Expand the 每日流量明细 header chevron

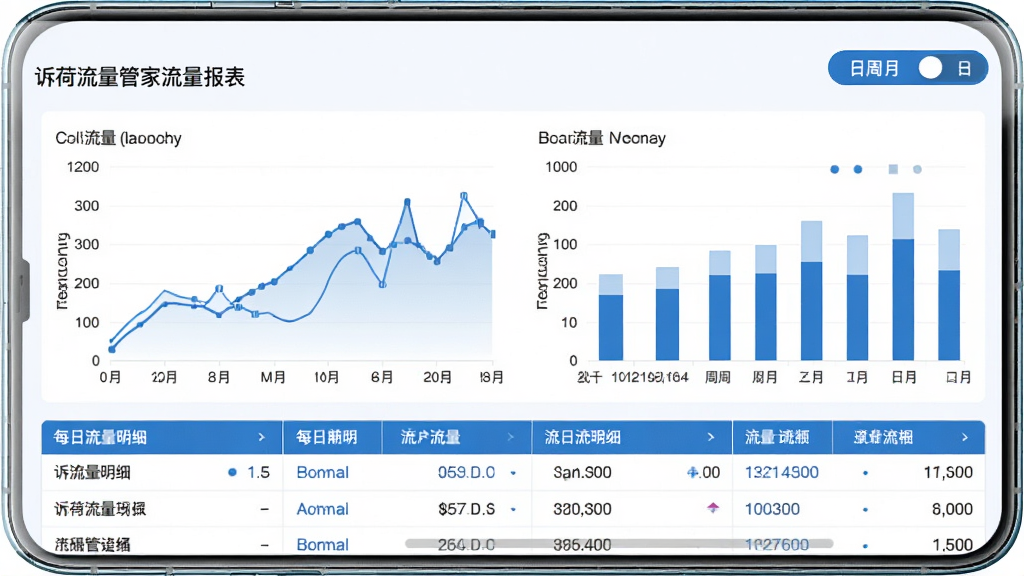[x=261, y=437]
